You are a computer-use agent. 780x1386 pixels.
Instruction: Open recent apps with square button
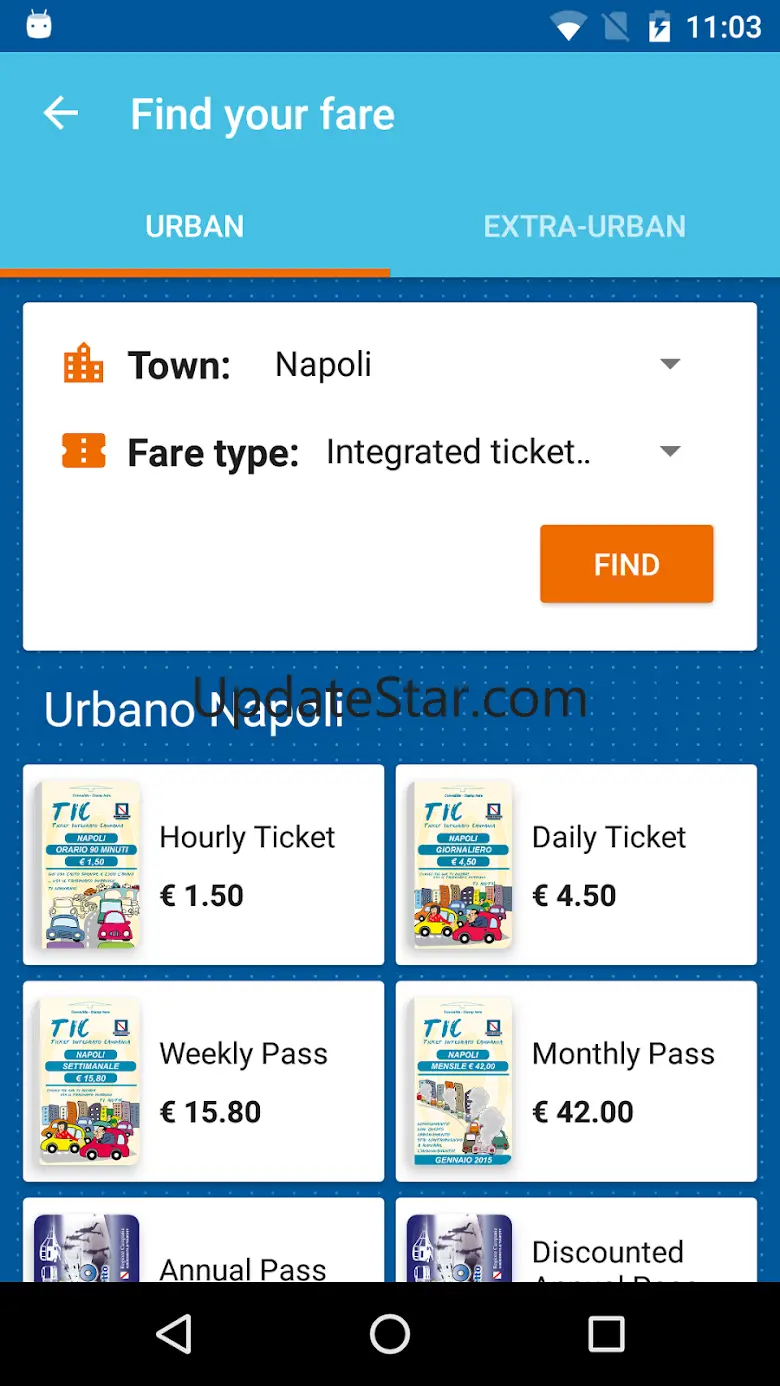[606, 1333]
